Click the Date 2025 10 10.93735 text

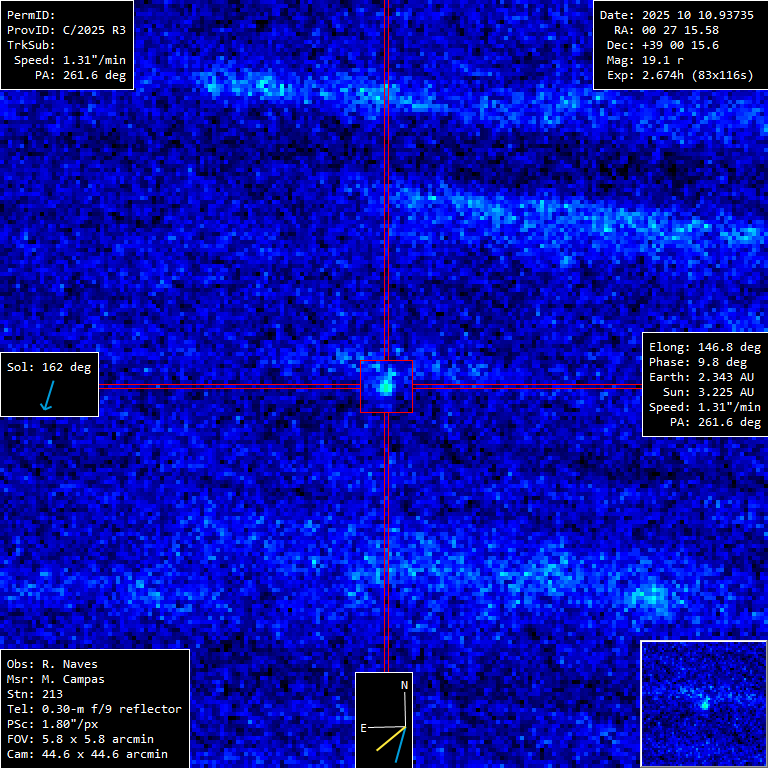pos(676,15)
